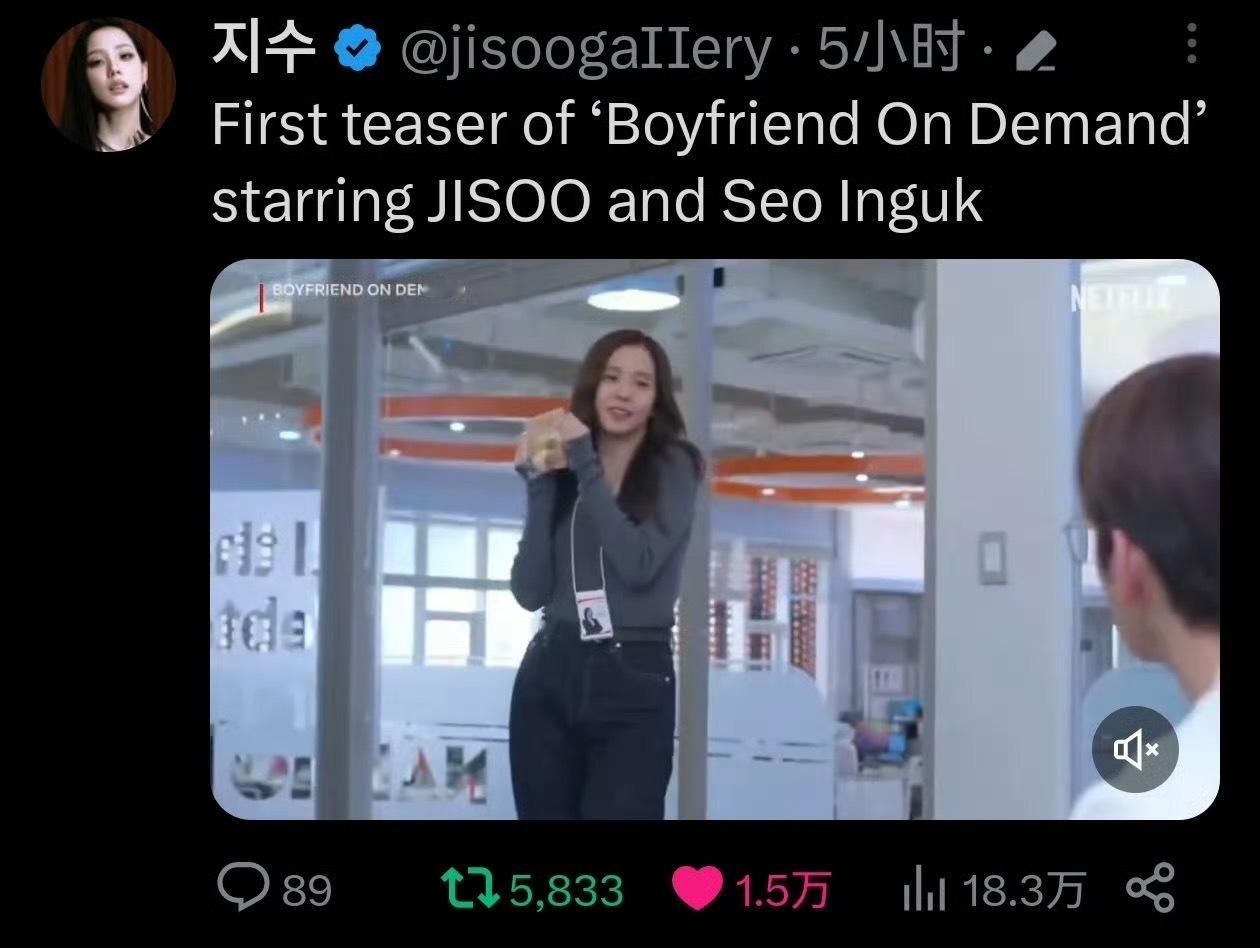Play the Boyfriend On Demand teaser video

(x=715, y=539)
